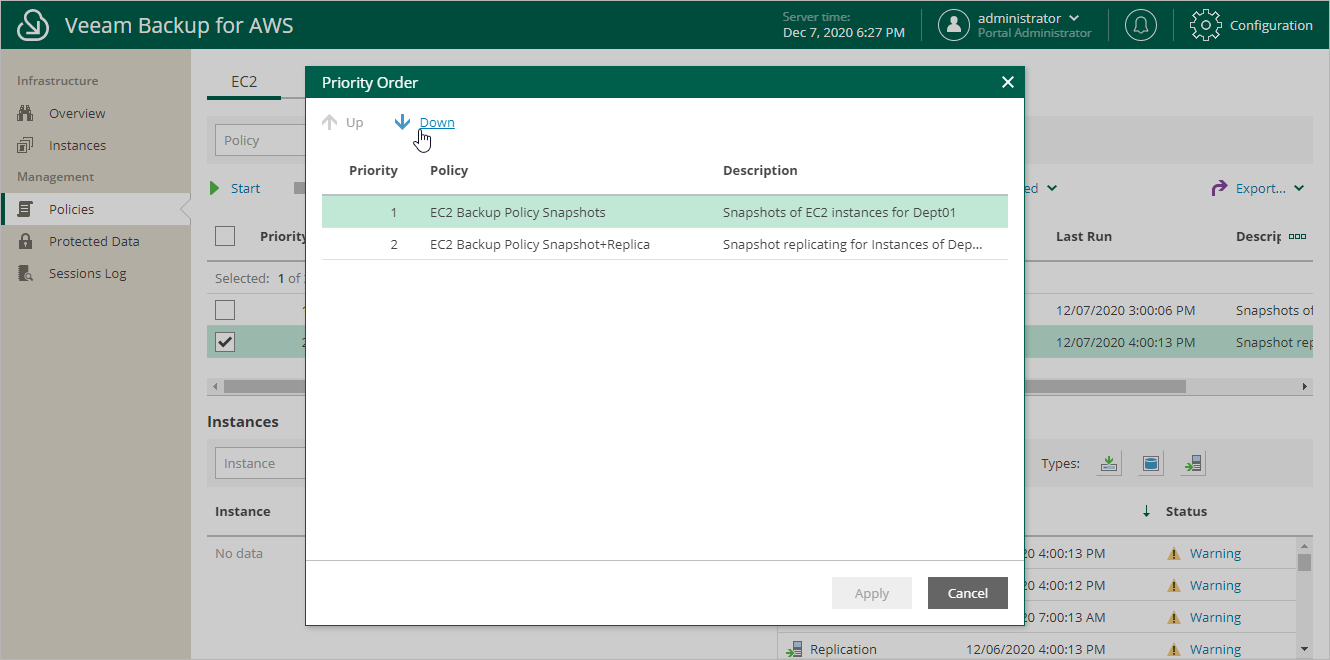Click the Apply button in the dialog

[872, 593]
